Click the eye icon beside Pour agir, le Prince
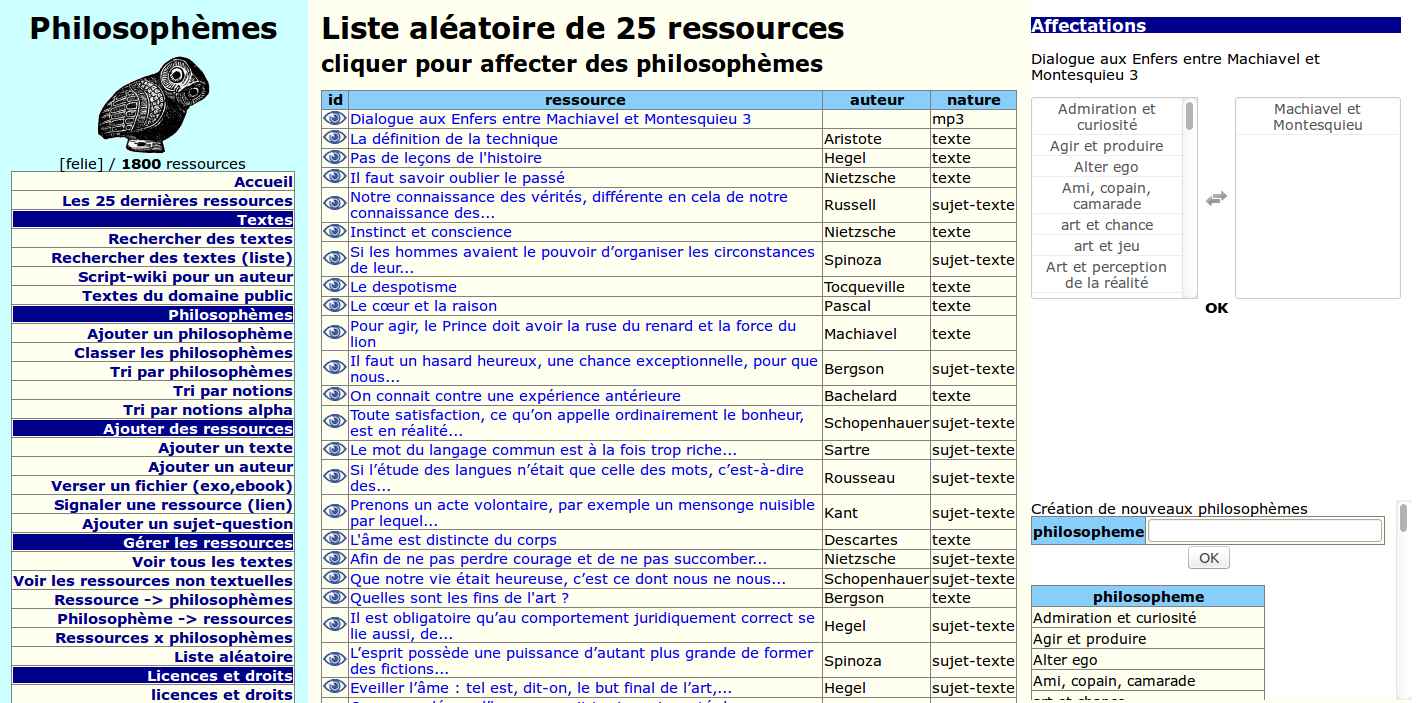The width and height of the screenshot is (1420, 703). (x=334, y=333)
